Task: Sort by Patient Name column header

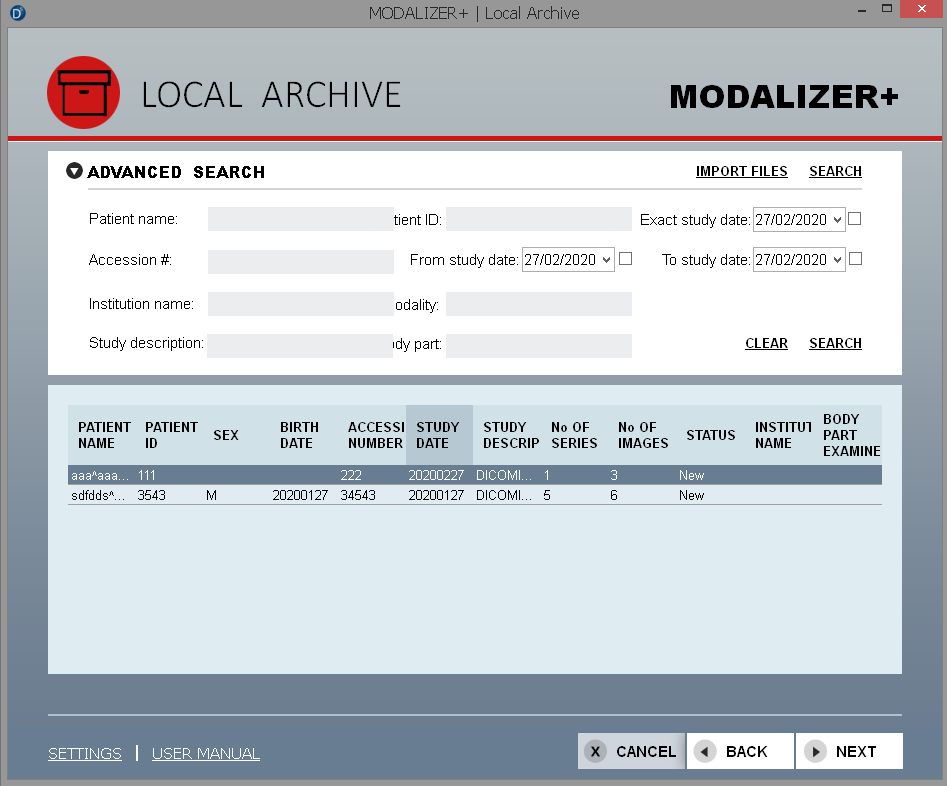Action: coord(104,435)
